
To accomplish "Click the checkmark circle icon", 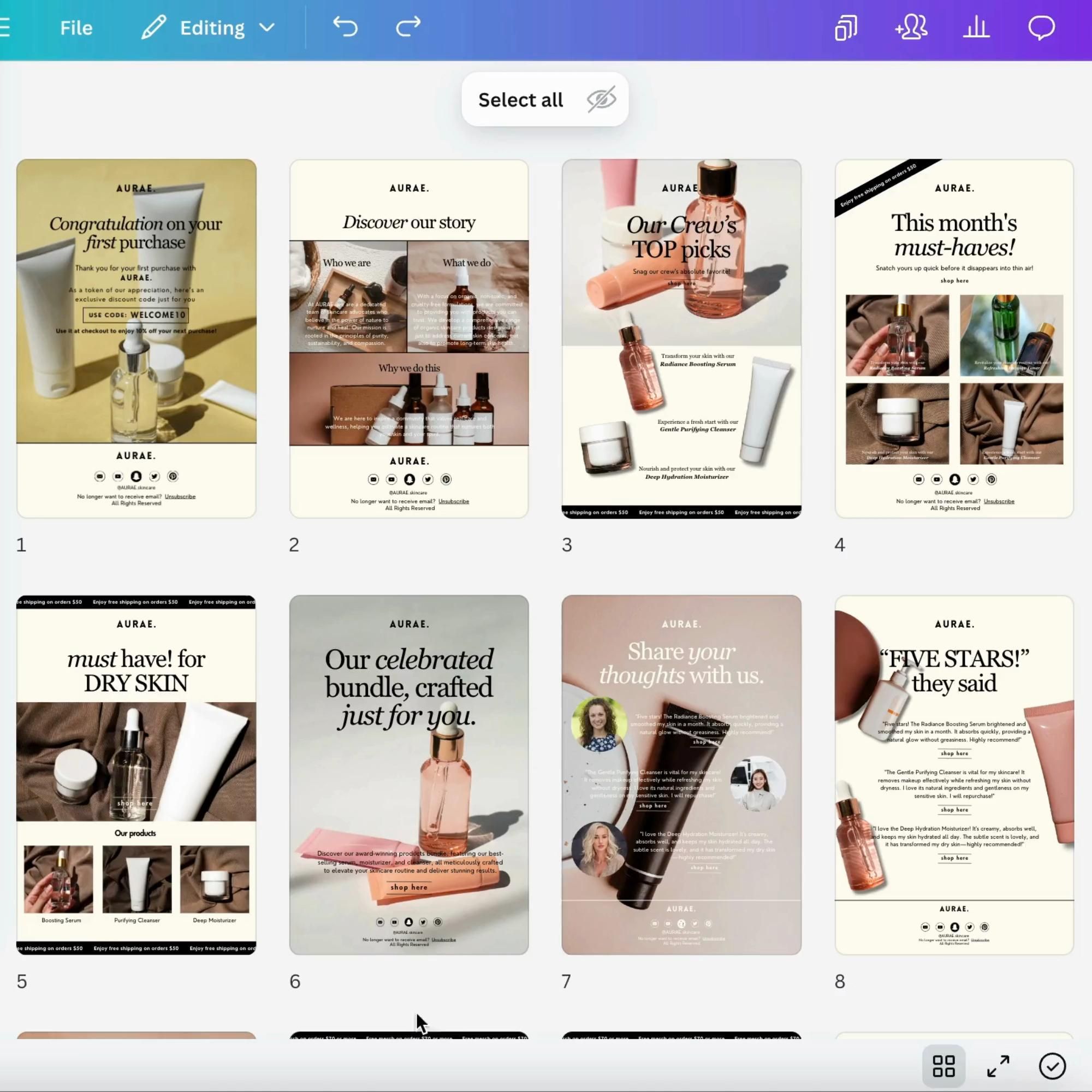I will (1052, 1066).
